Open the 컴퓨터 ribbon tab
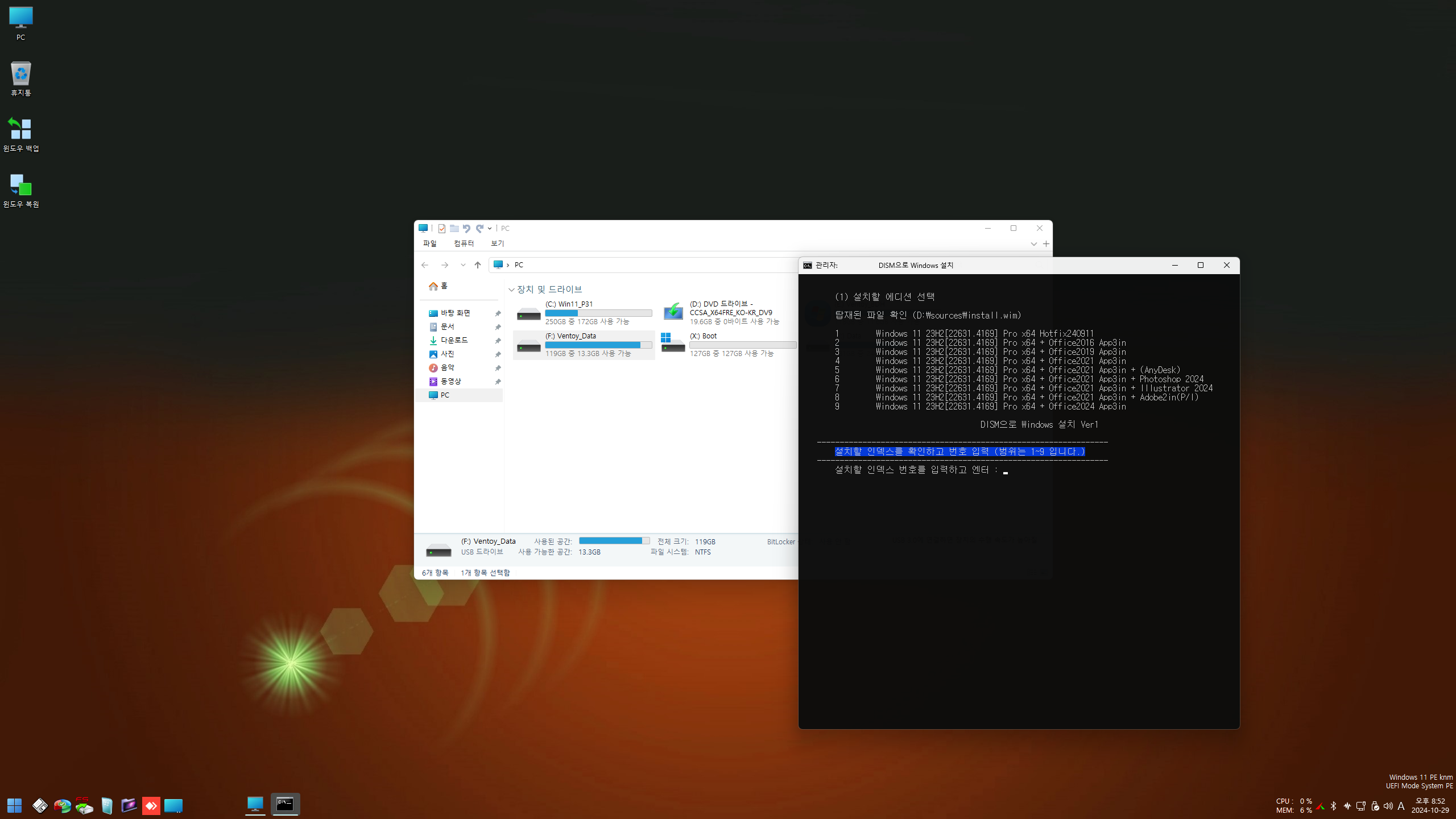The image size is (1456, 819). [464, 243]
